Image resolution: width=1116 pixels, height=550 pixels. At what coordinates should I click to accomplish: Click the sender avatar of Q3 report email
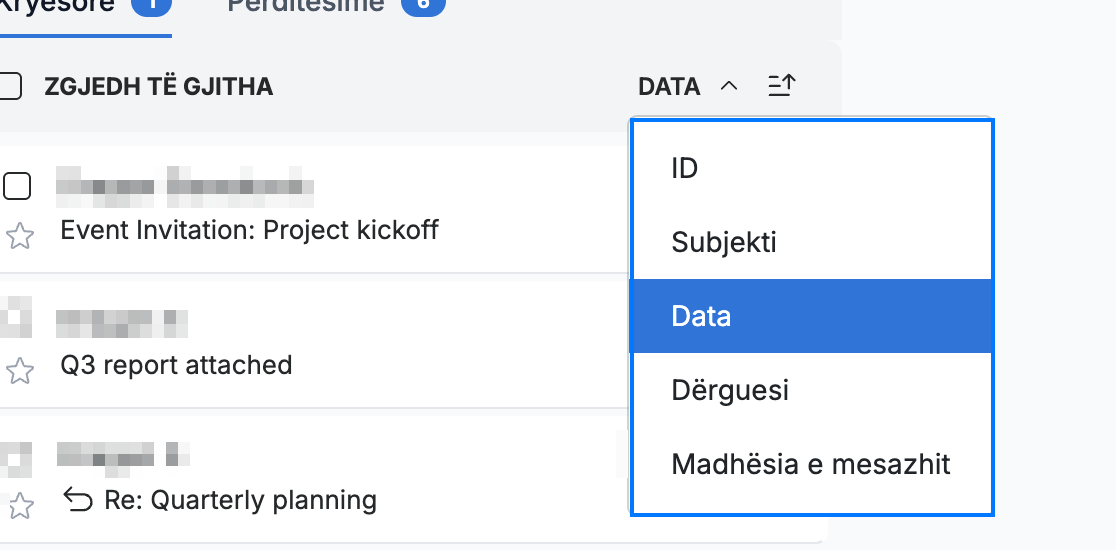pyautogui.click(x=16, y=318)
